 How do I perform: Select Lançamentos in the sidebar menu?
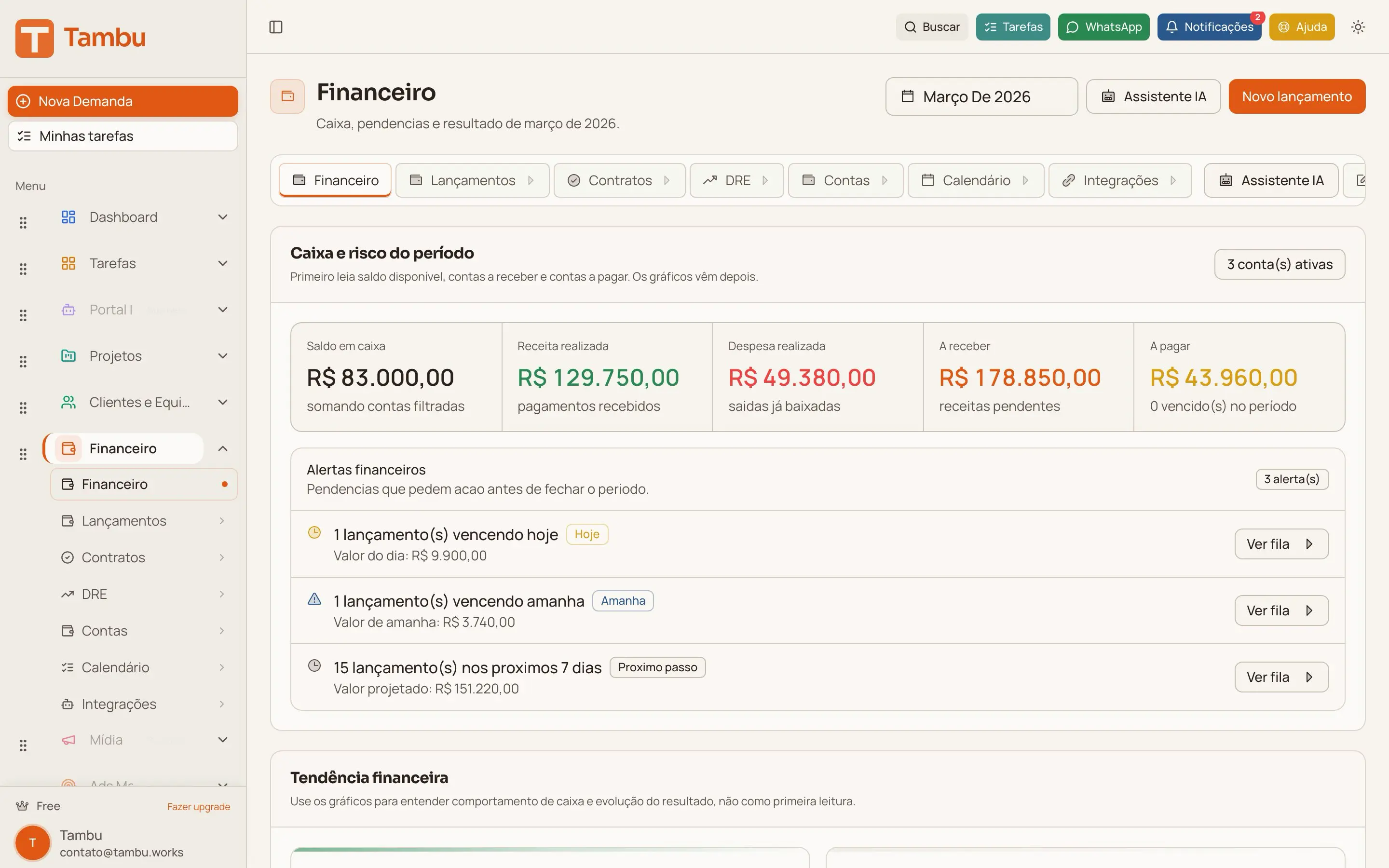pyautogui.click(x=124, y=520)
